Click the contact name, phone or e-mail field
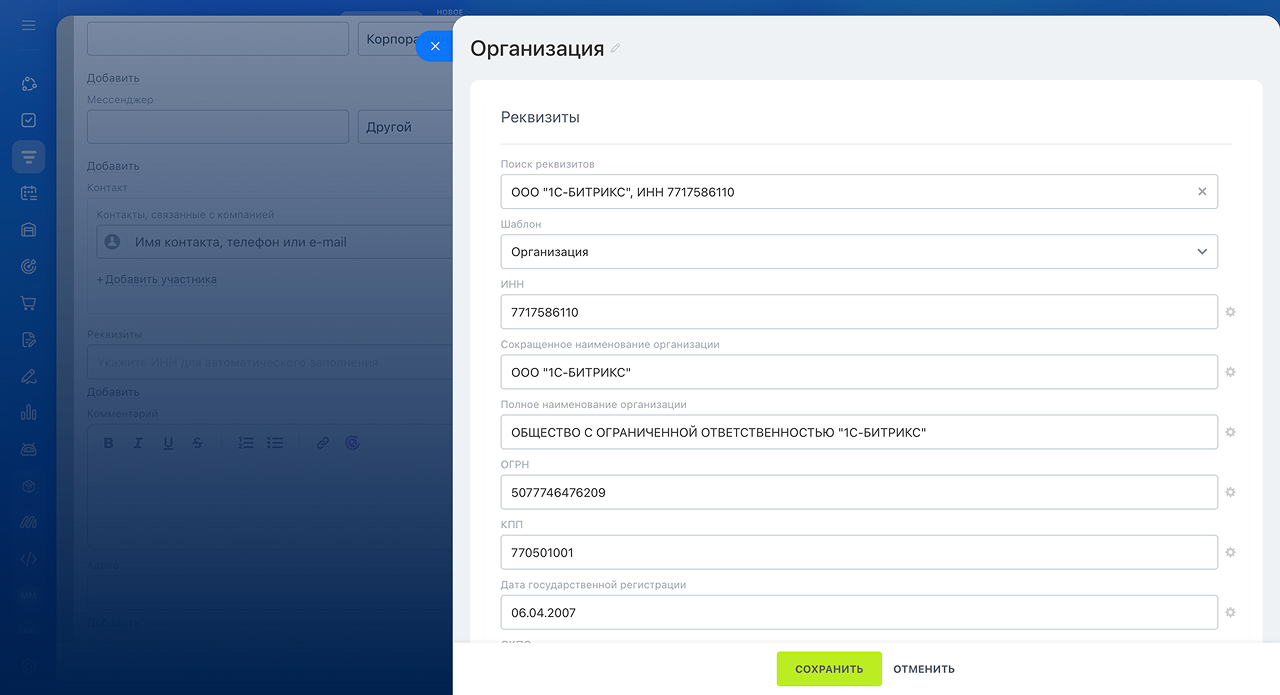1280x695 pixels. [275, 242]
